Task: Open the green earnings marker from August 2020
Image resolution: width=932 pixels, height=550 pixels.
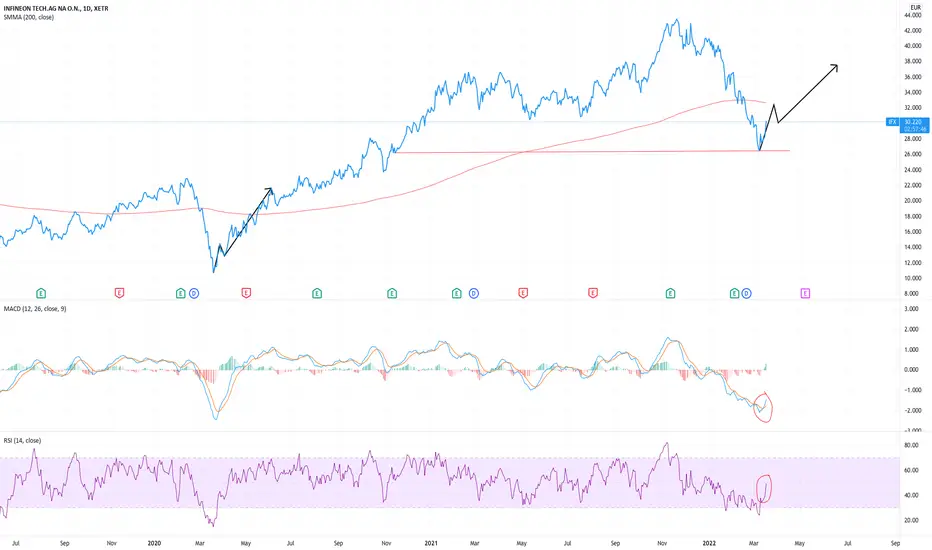Action: click(317, 293)
